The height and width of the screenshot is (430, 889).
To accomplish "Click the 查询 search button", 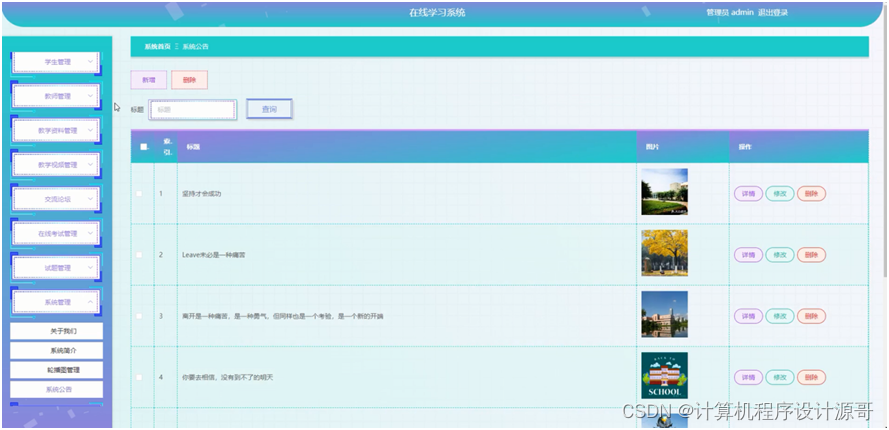I will [269, 109].
